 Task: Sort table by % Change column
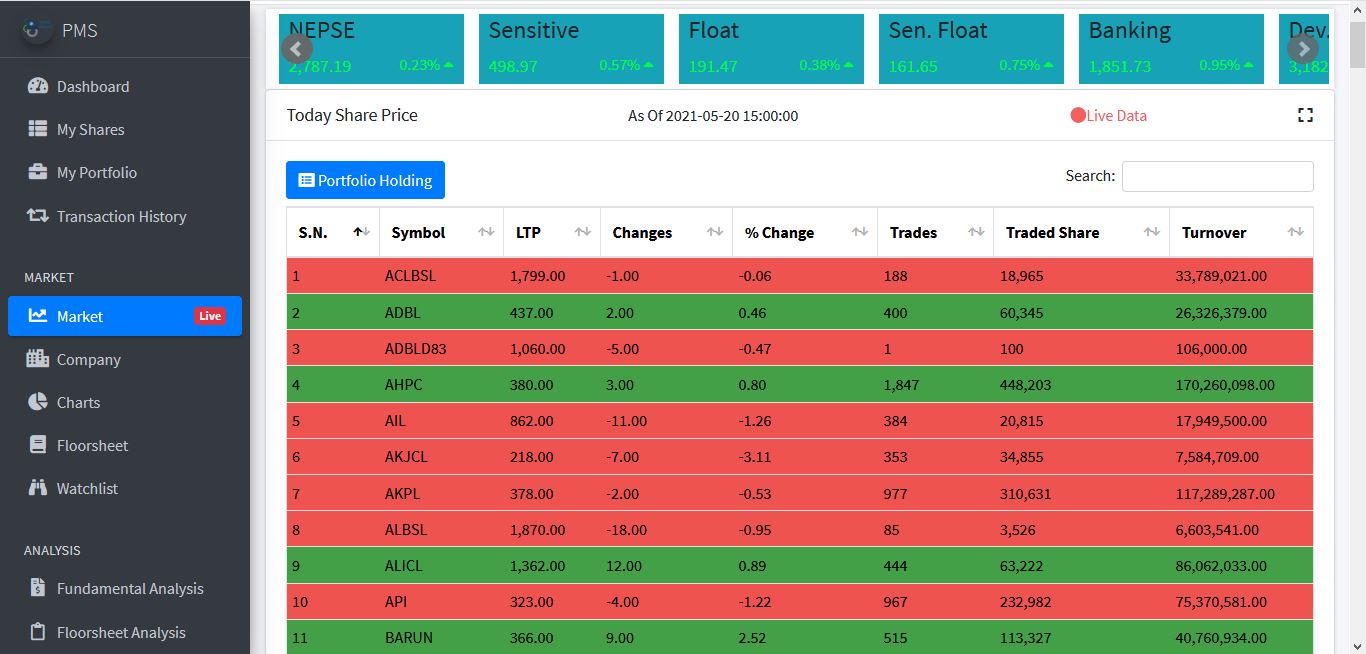[804, 233]
